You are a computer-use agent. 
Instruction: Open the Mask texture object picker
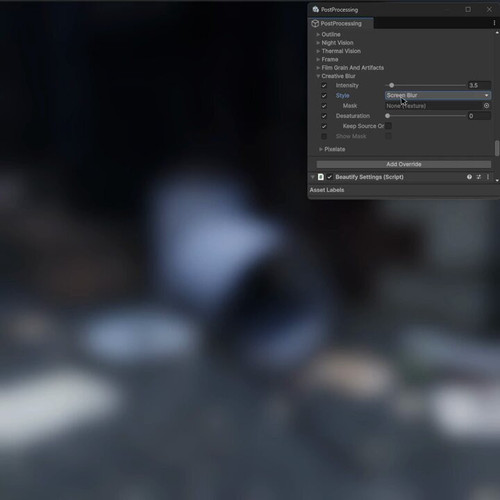point(486,106)
